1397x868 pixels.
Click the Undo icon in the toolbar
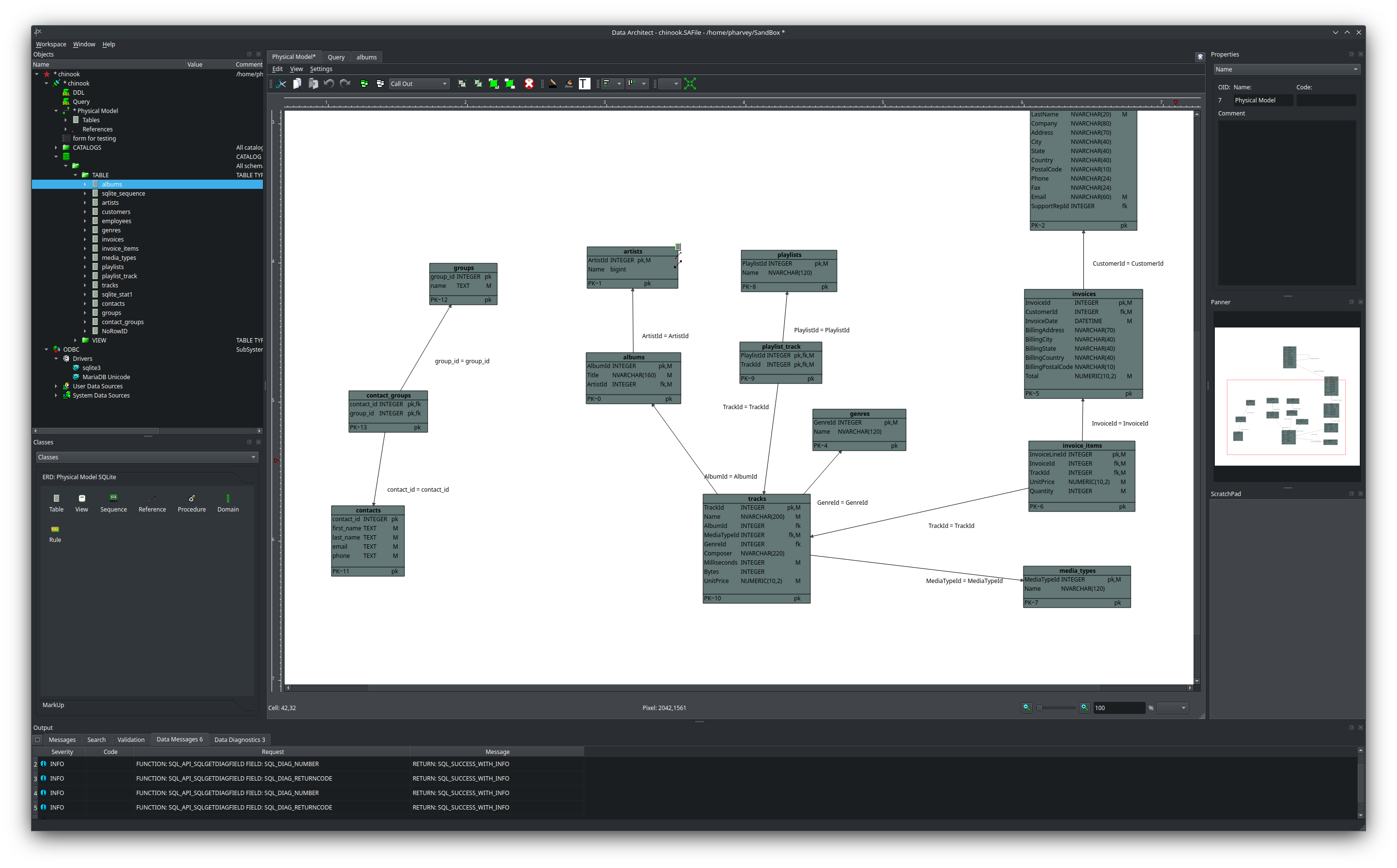click(329, 83)
